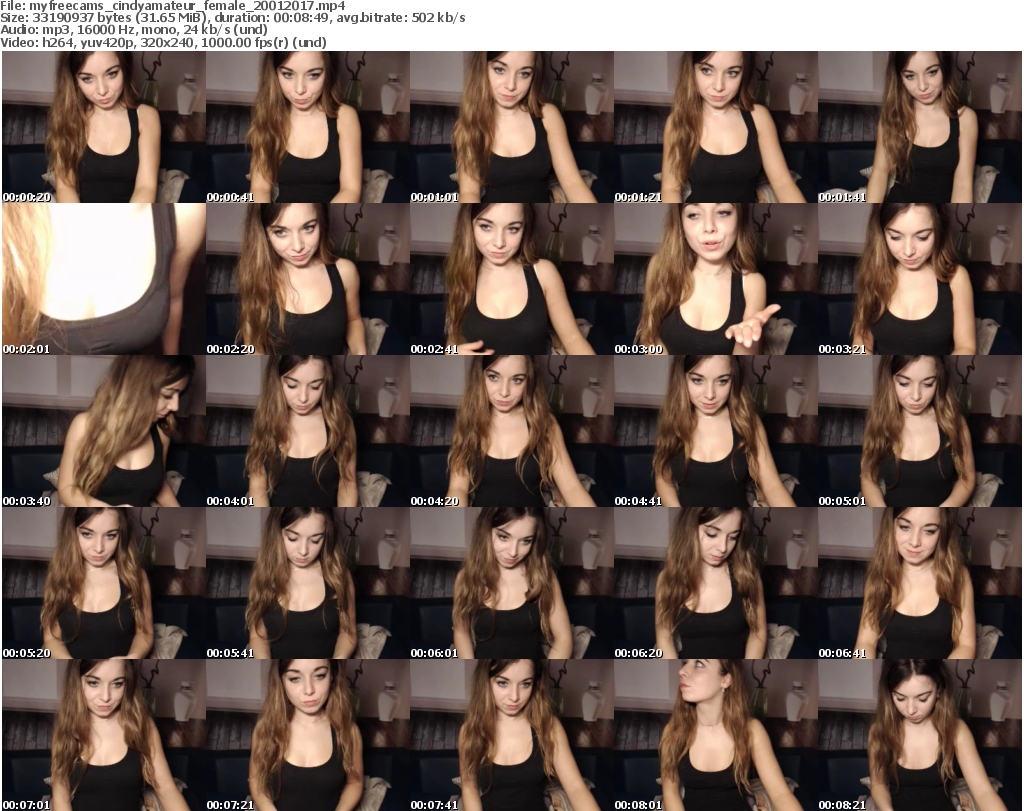This screenshot has width=1024, height=811.
Task: Choose the thumbnail stamped 00:02:41
Action: (x=511, y=279)
